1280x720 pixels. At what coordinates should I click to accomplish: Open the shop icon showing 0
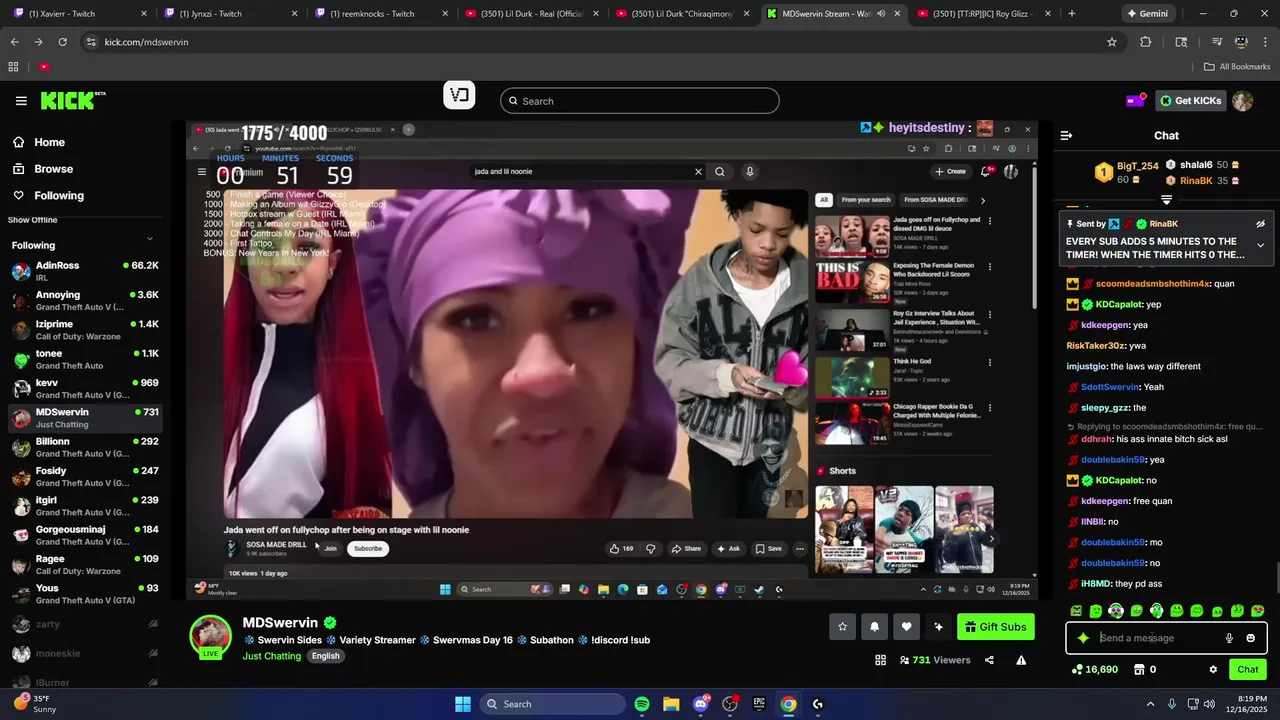click(1145, 670)
